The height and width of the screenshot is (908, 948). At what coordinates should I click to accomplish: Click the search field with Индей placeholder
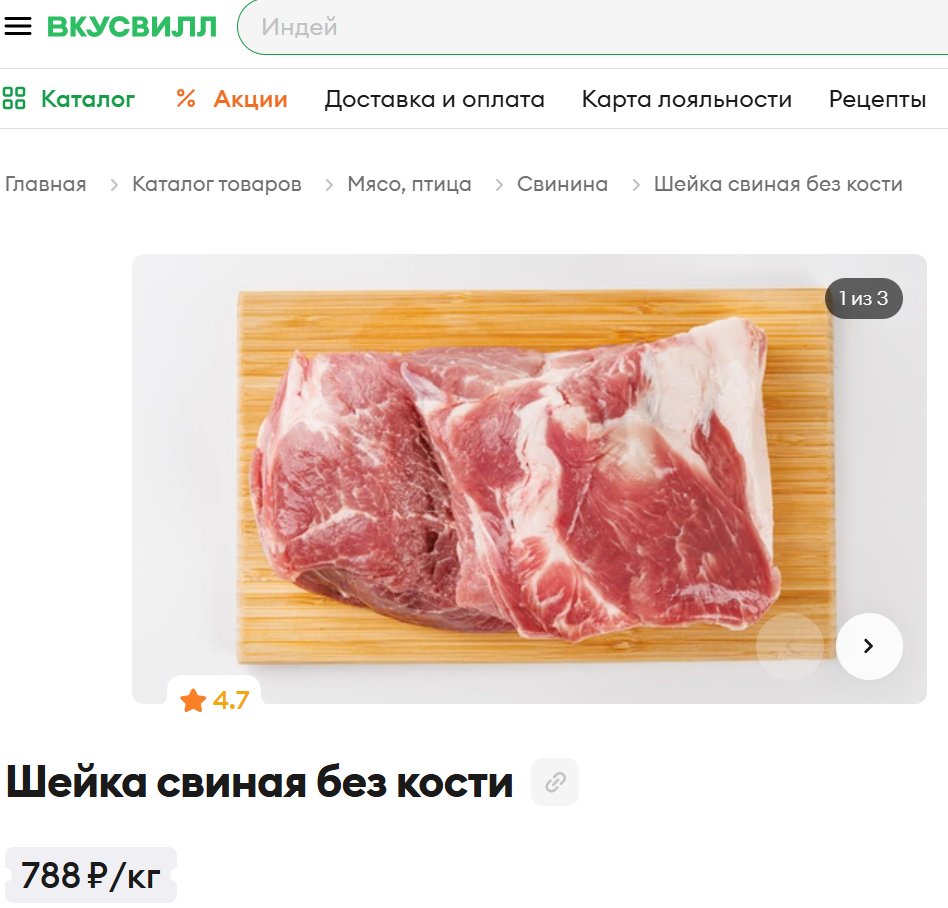click(592, 27)
